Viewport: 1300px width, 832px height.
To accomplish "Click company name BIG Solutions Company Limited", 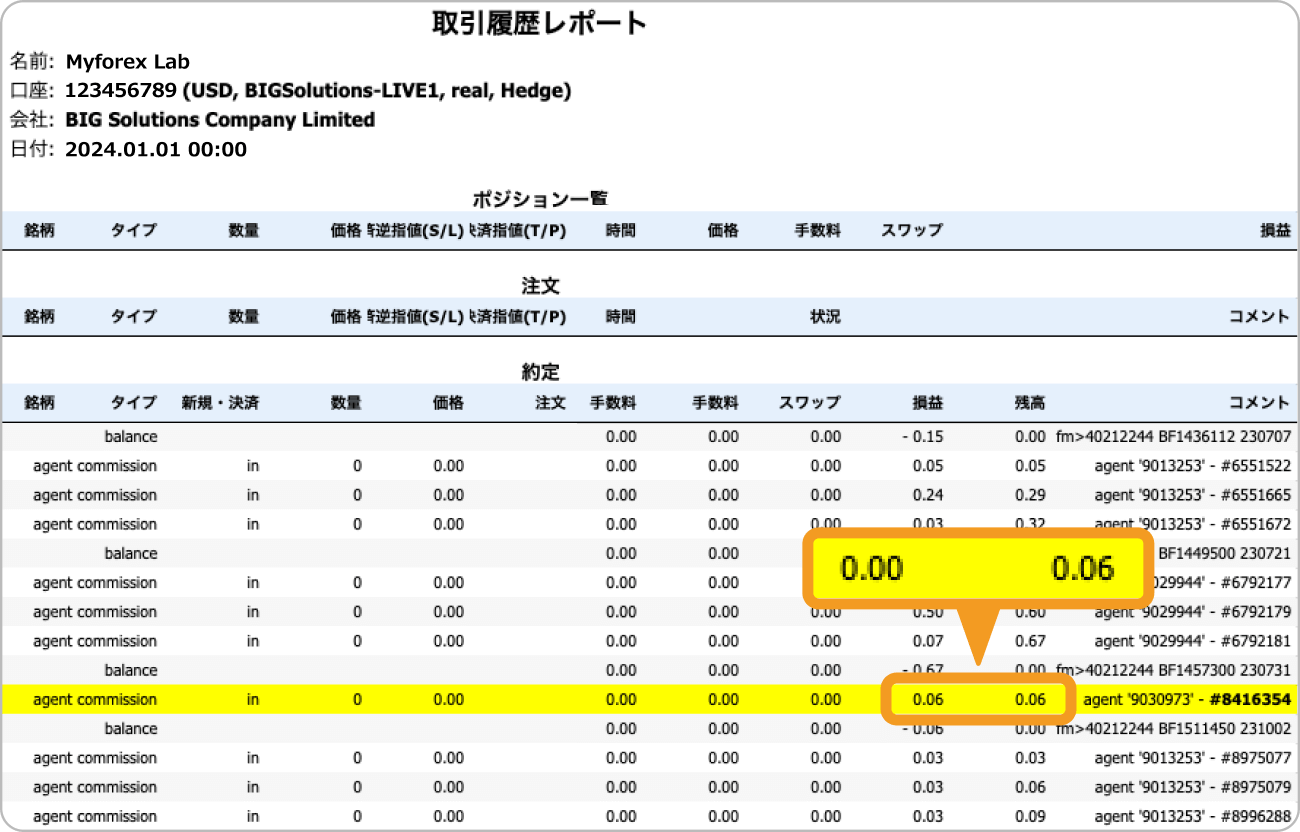I will (x=220, y=120).
